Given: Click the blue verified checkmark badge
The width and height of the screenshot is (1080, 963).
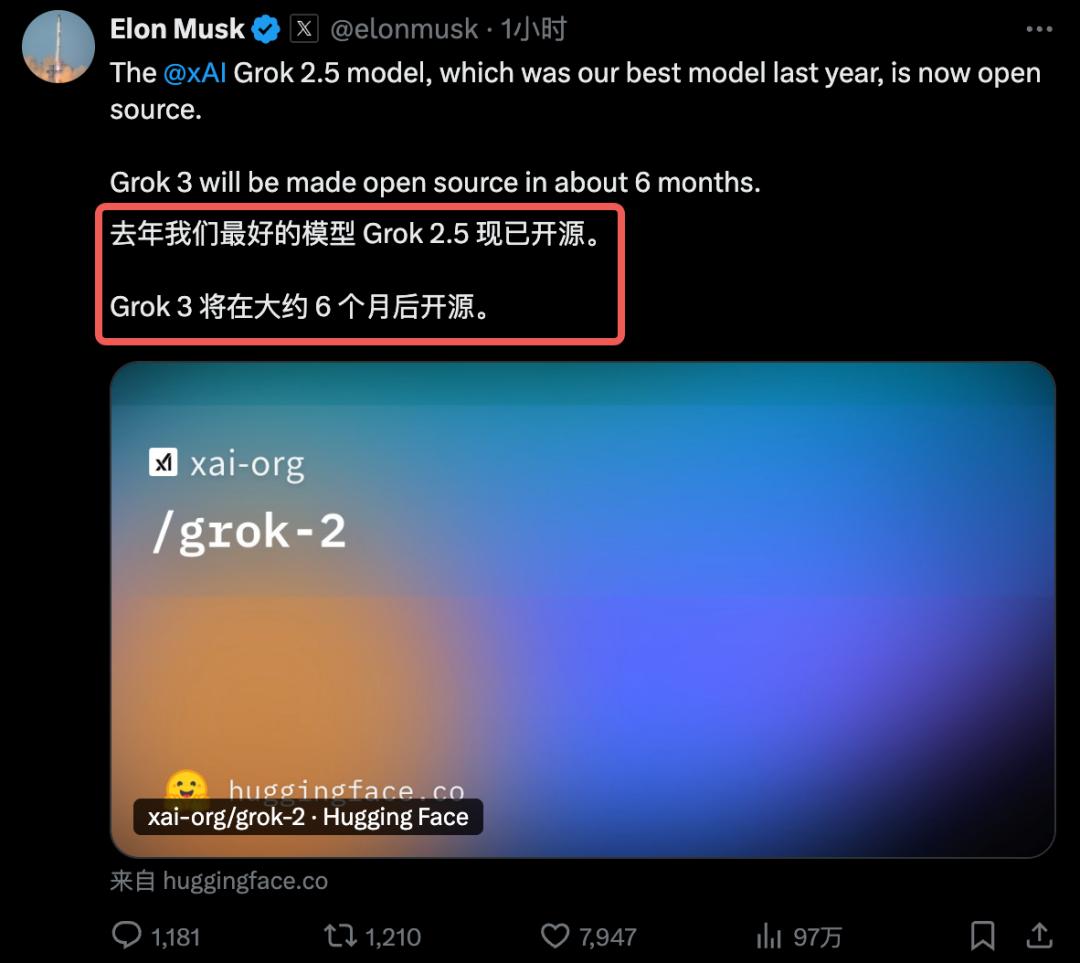Looking at the screenshot, I should click(266, 30).
